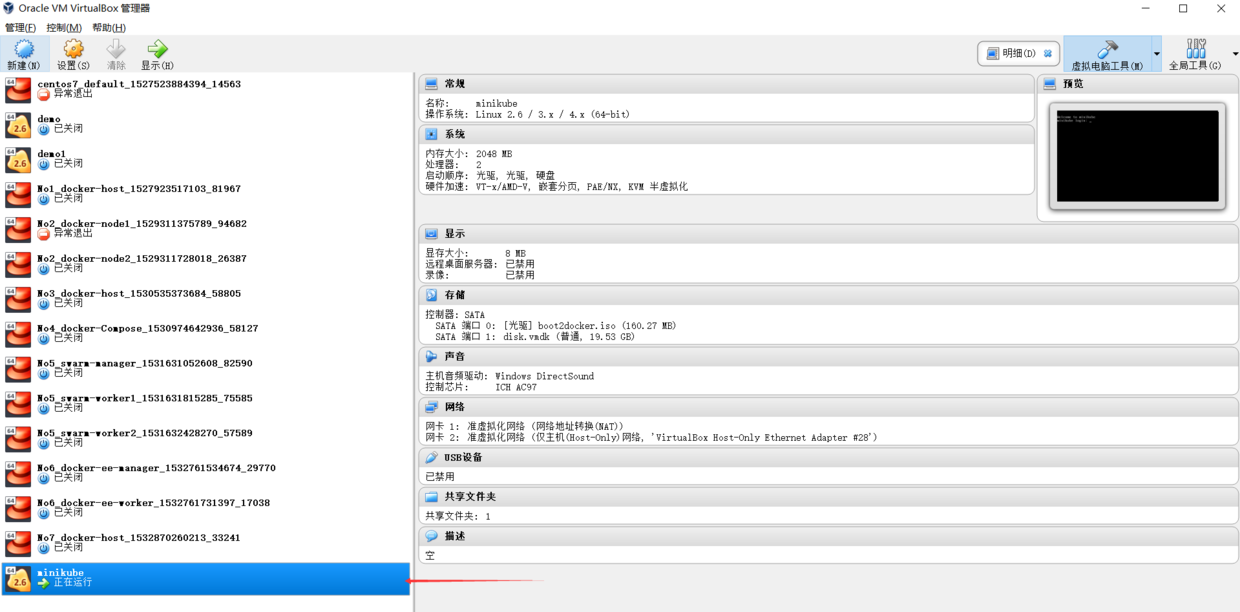Screen dimensions: 1240x612
Task: Expand the 虚拟电脑工具(M) dropdown arrow
Action: (1157, 54)
